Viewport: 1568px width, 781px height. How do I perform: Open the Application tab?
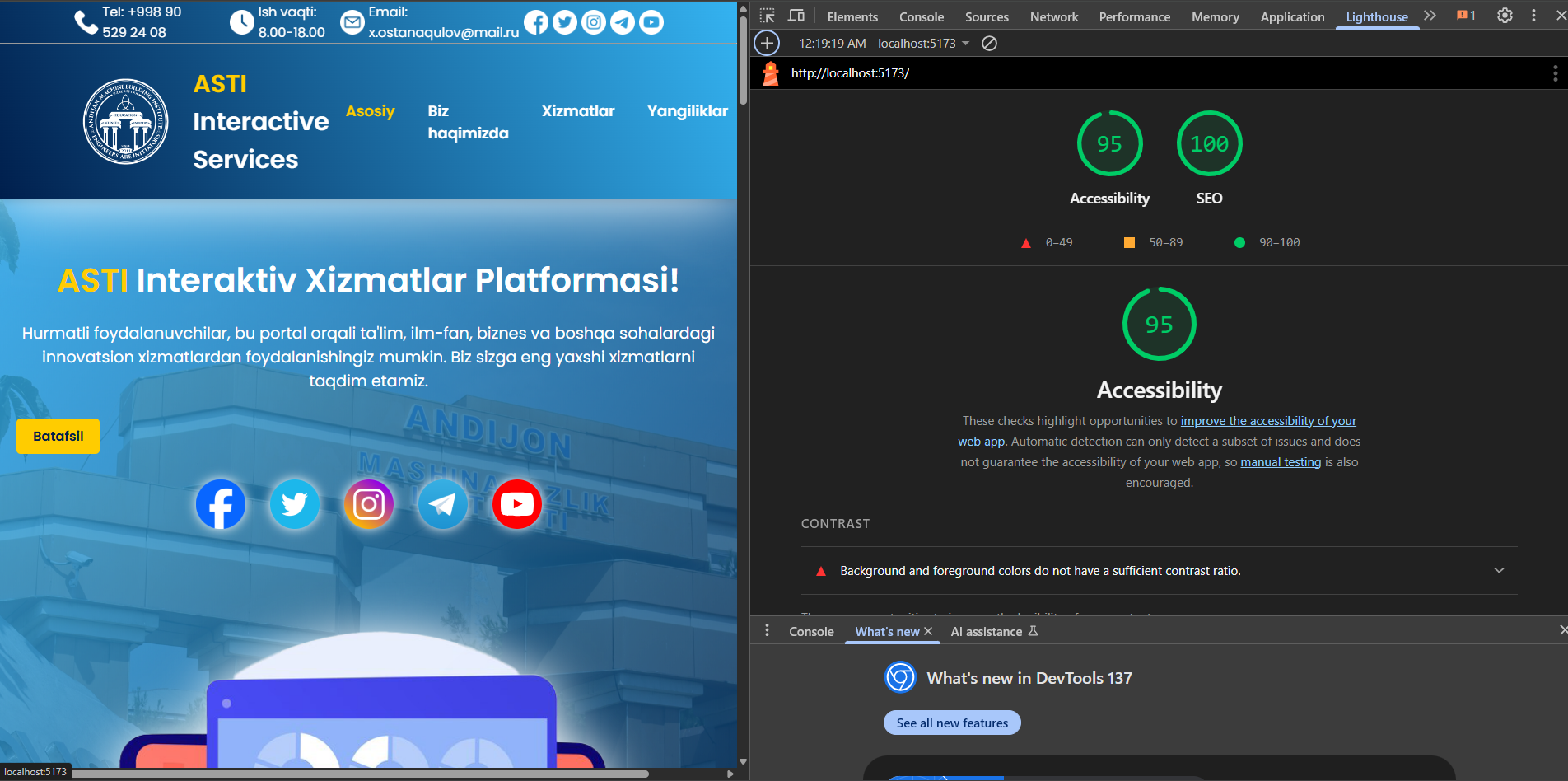tap(1292, 16)
